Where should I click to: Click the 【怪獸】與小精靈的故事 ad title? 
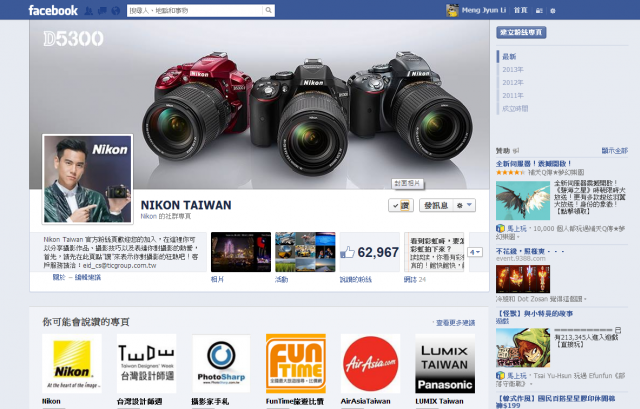(x=535, y=313)
